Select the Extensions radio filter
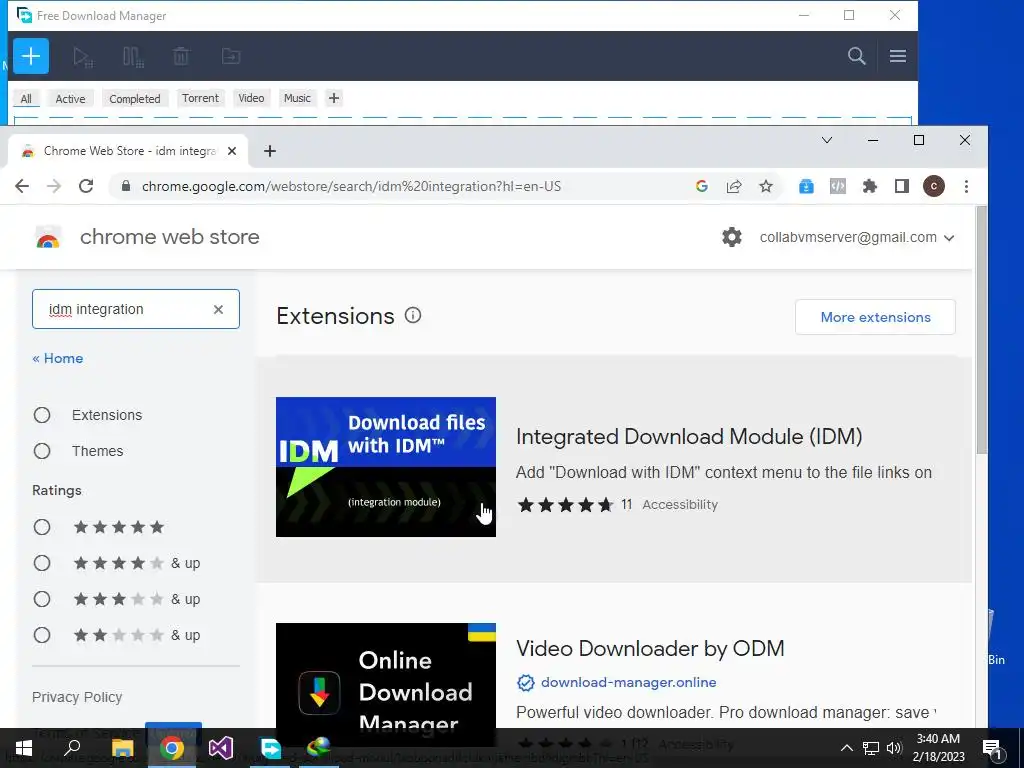The image size is (1024, 768). pyautogui.click(x=42, y=415)
